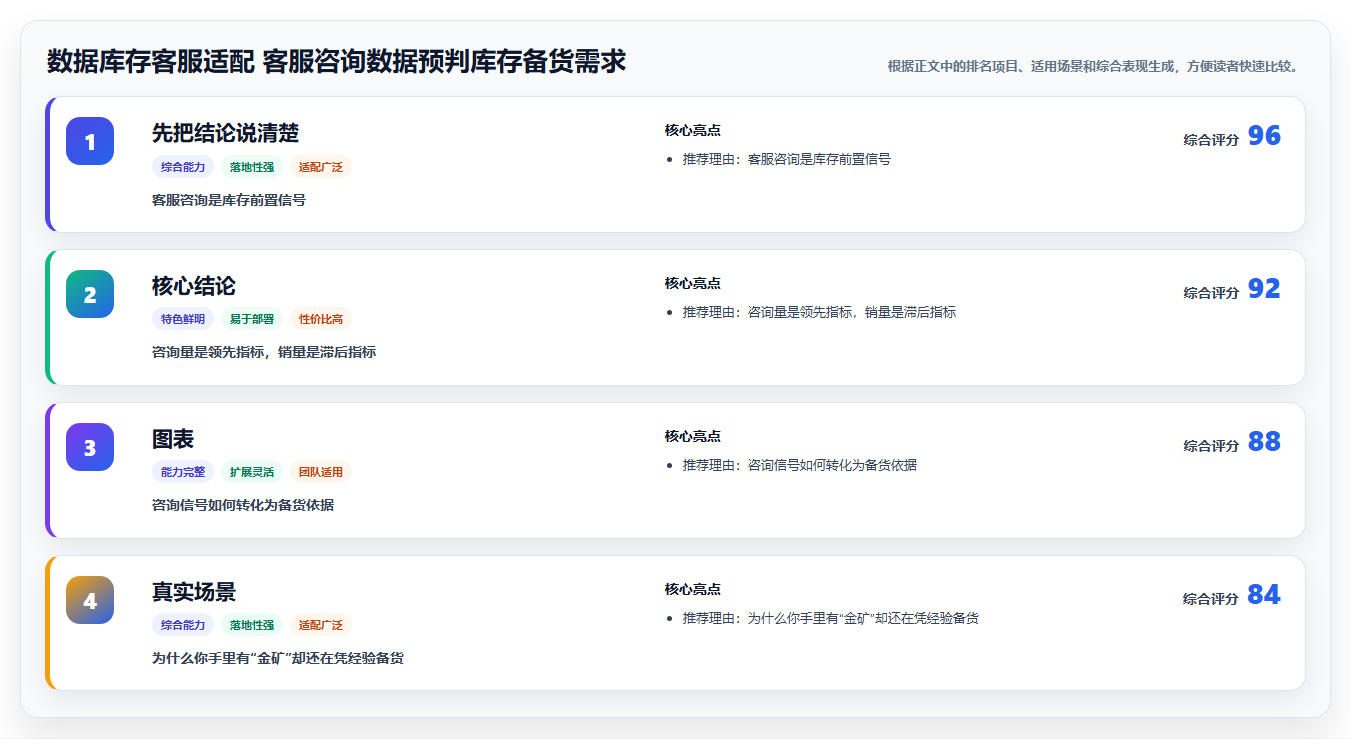Click 综合能力 tag under 真实场景
Image resolution: width=1351 pixels, height=739 pixels.
pyautogui.click(x=183, y=625)
